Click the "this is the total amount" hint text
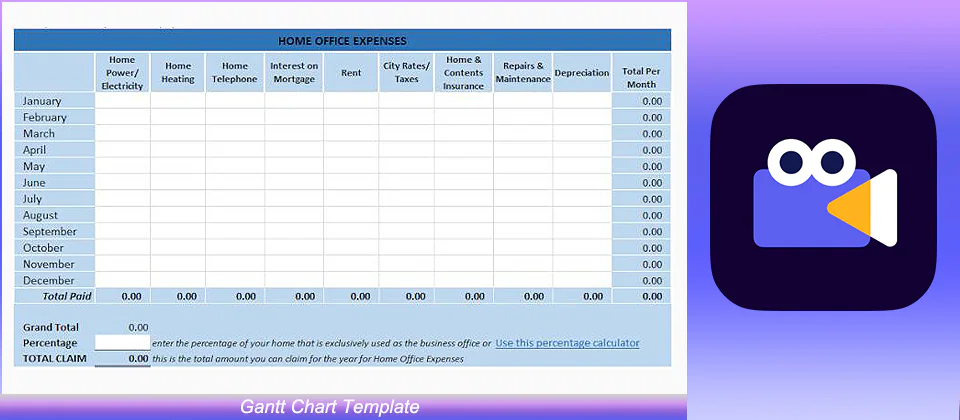The height and width of the screenshot is (420, 960). coord(308,359)
